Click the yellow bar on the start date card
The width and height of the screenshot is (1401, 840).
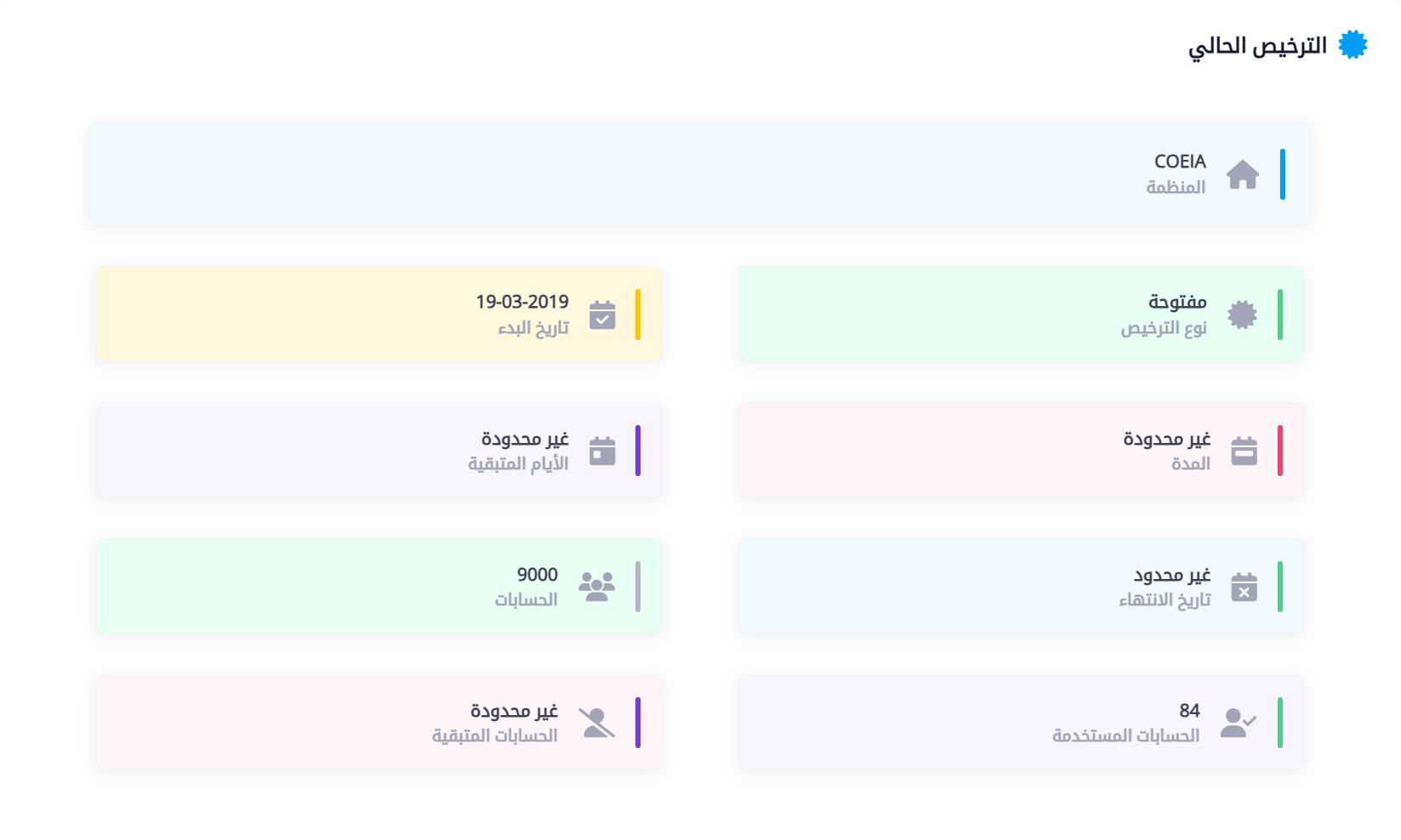[638, 315]
